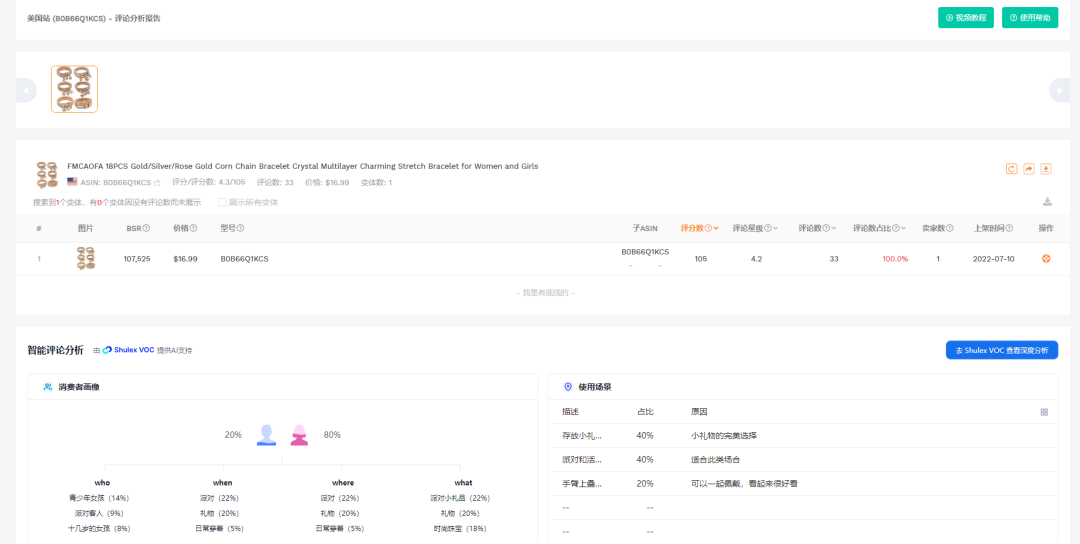Click the 100.0% review share value
This screenshot has height=544, width=1080.
(x=895, y=259)
